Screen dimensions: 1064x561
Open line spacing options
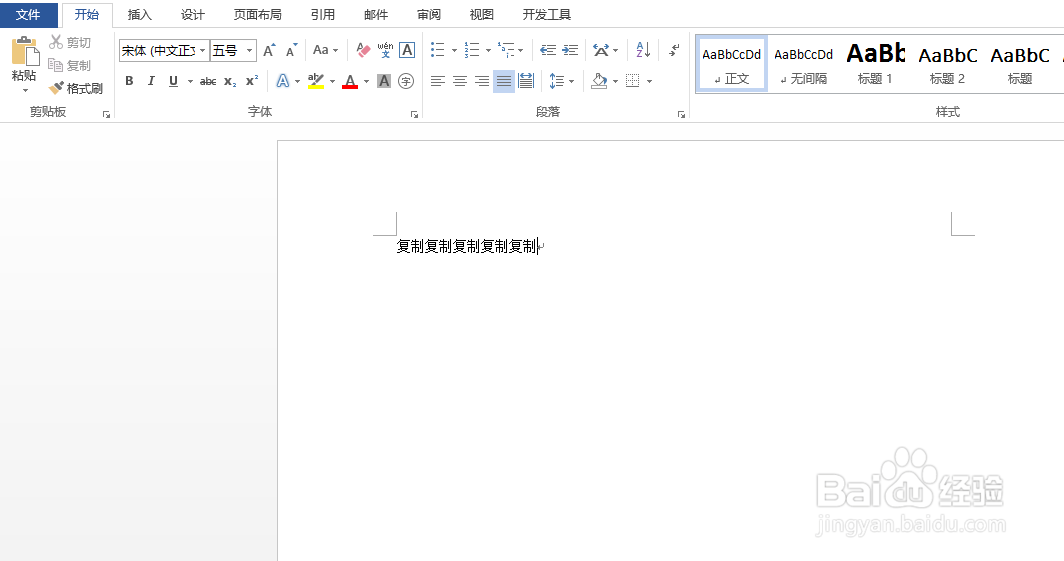click(x=561, y=81)
